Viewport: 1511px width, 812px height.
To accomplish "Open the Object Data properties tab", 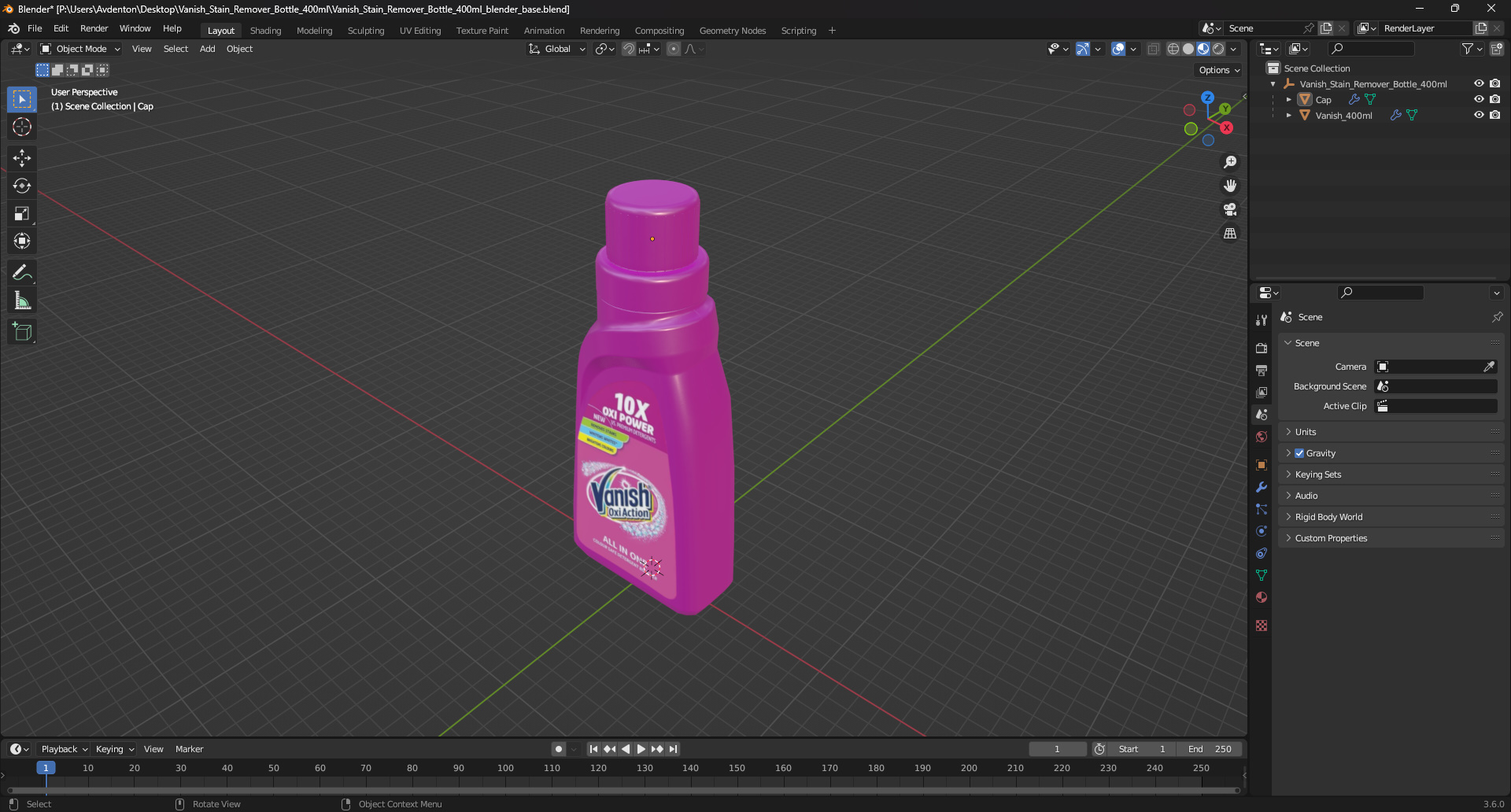I will tap(1262, 575).
